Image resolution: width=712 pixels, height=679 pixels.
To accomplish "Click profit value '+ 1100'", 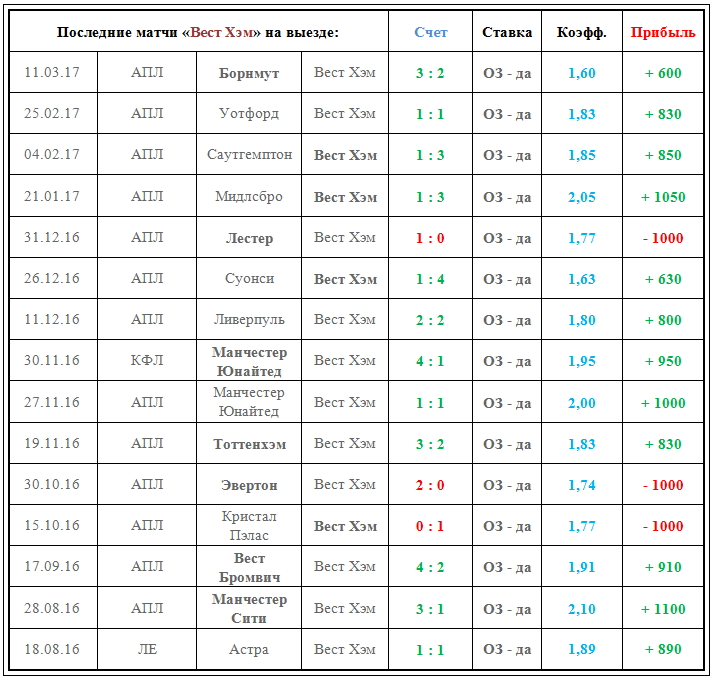I will tap(663, 609).
